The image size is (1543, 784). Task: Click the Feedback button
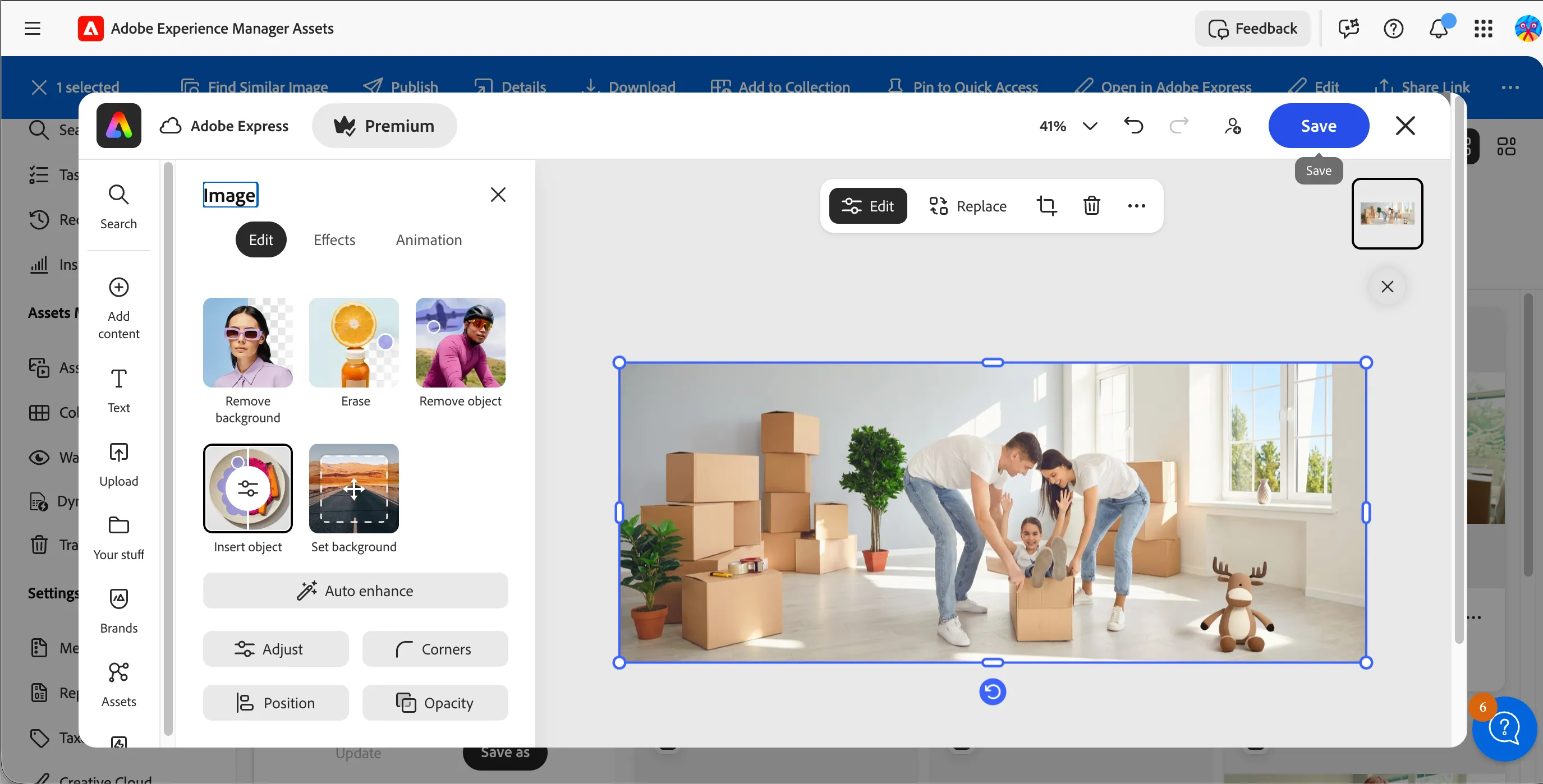1252,28
